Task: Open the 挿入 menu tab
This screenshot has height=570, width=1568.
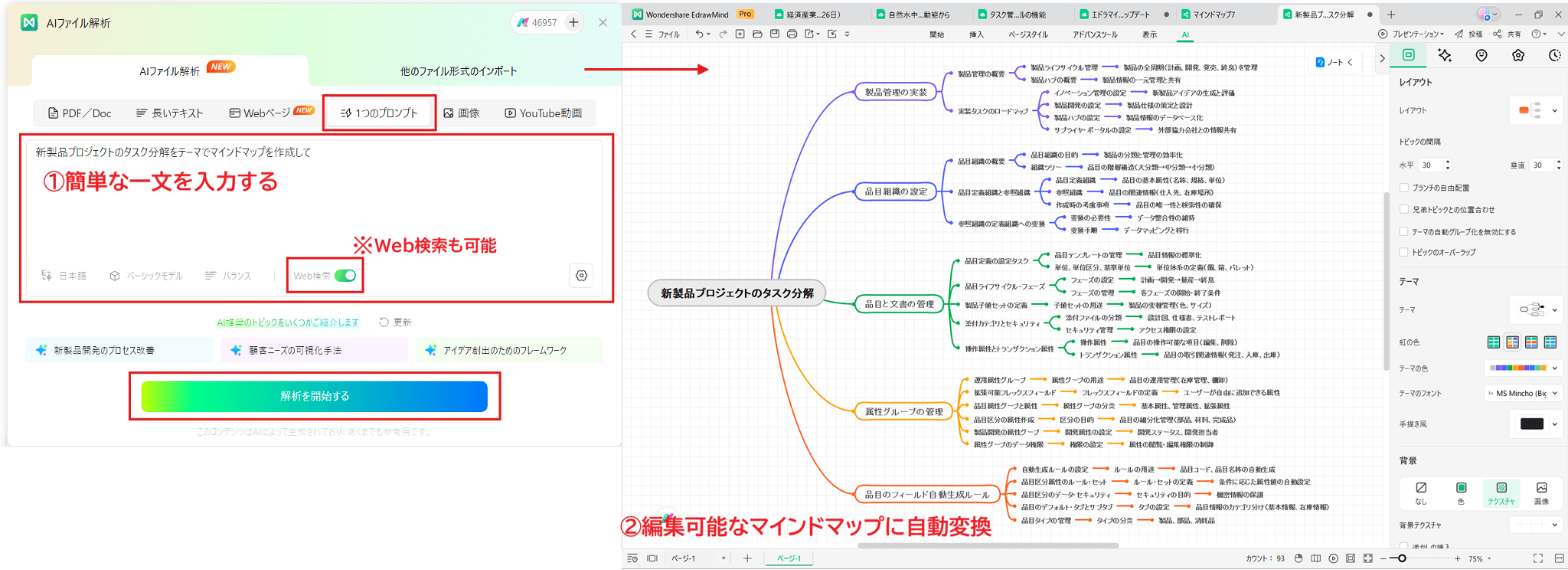Action: tap(976, 34)
